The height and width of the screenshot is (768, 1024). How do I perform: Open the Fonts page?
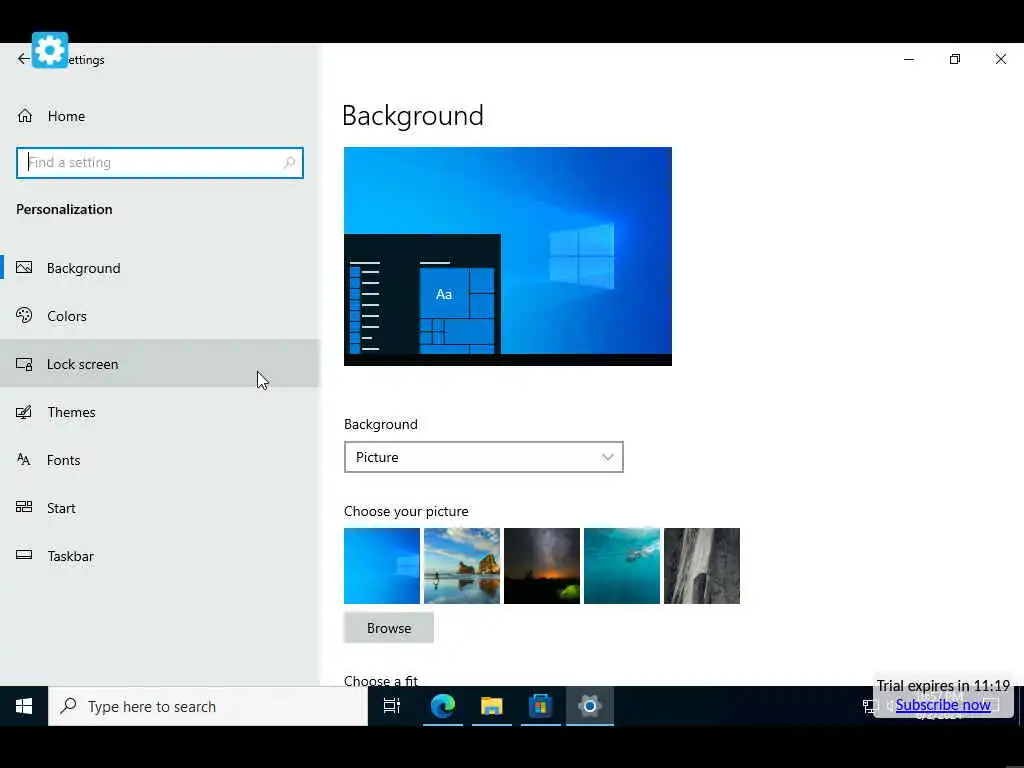(x=160, y=460)
